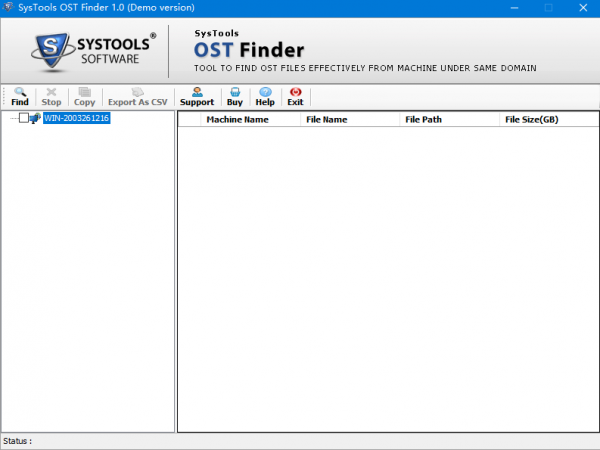The image size is (600, 450).
Task: Click the Stop toolbar button
Action: 51,97
